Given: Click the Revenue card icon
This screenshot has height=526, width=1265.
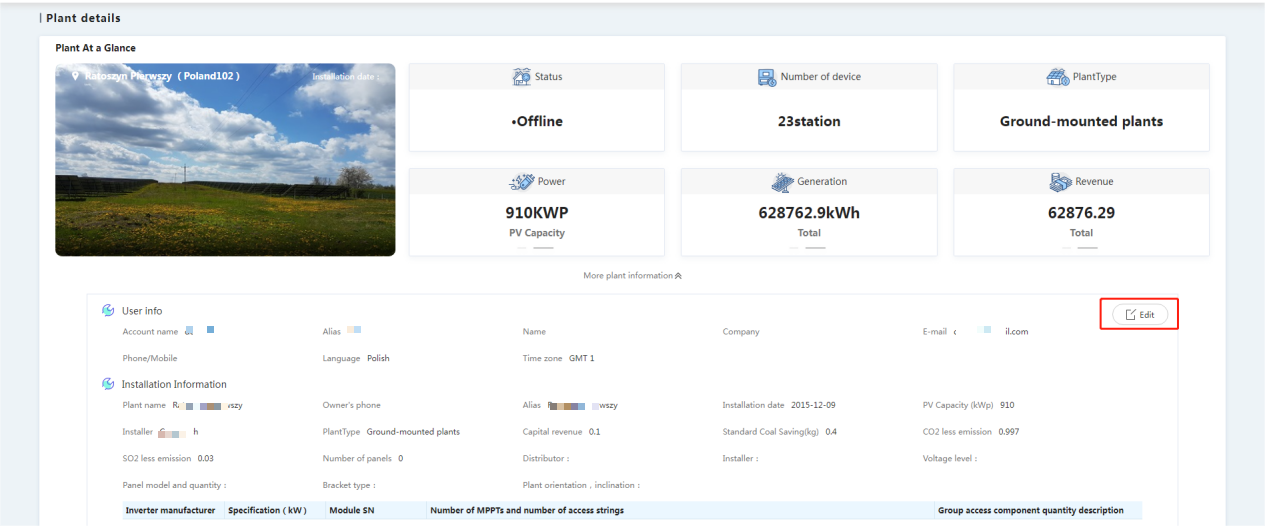Looking at the screenshot, I should pyautogui.click(x=1060, y=182).
